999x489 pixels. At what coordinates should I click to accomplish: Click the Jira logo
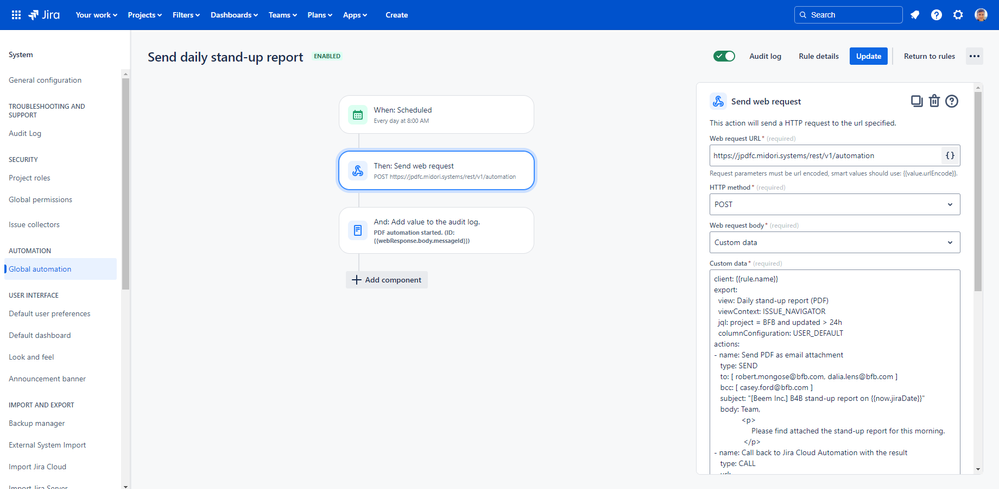pos(44,15)
